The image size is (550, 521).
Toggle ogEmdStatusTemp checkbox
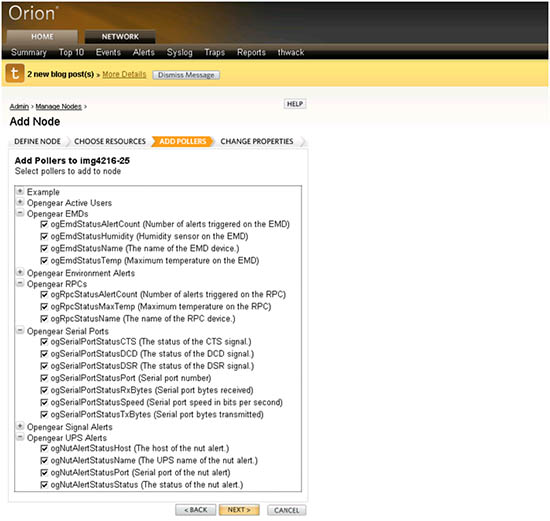44,261
